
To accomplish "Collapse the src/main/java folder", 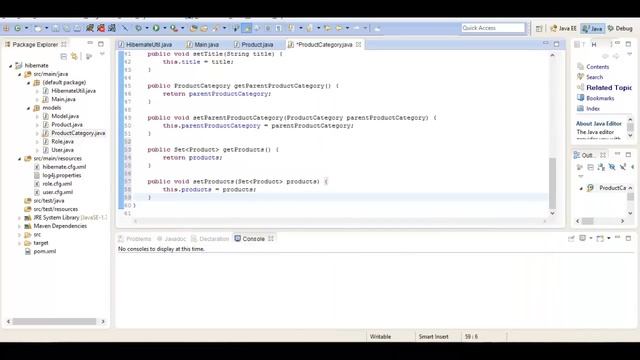I will tap(20, 74).
